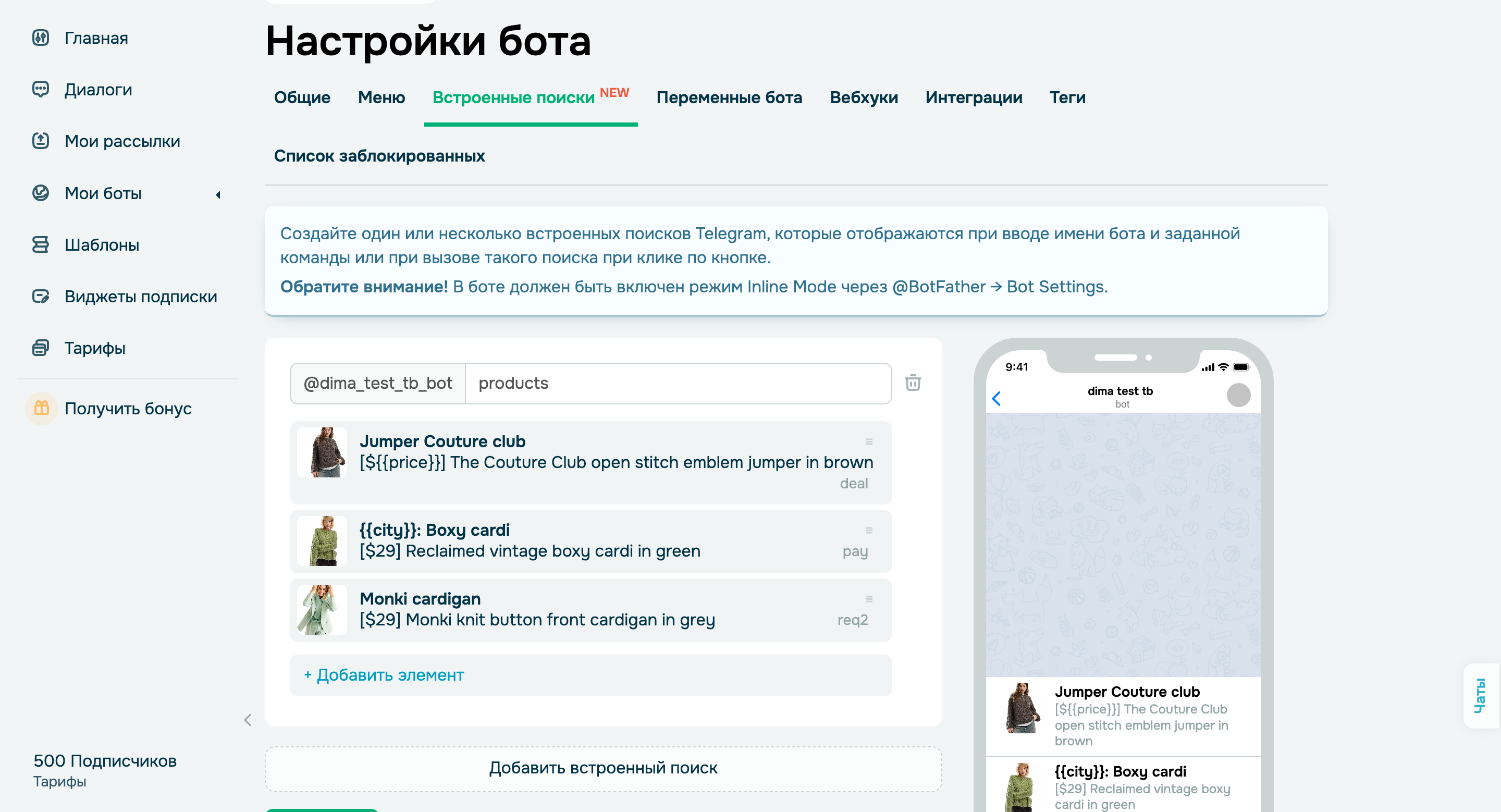Switch to the Переменные бота tab
This screenshot has height=812, width=1501.
[x=730, y=97]
